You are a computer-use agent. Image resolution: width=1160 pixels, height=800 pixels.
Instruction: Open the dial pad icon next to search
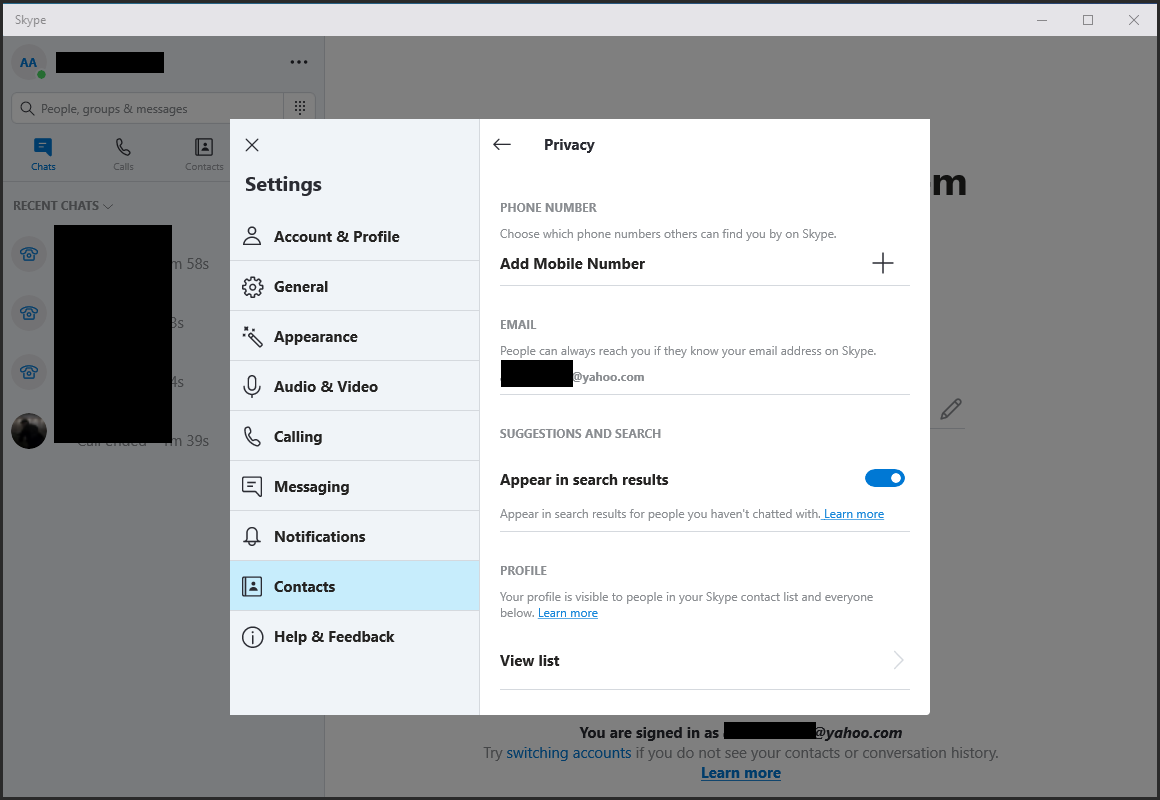[x=300, y=108]
